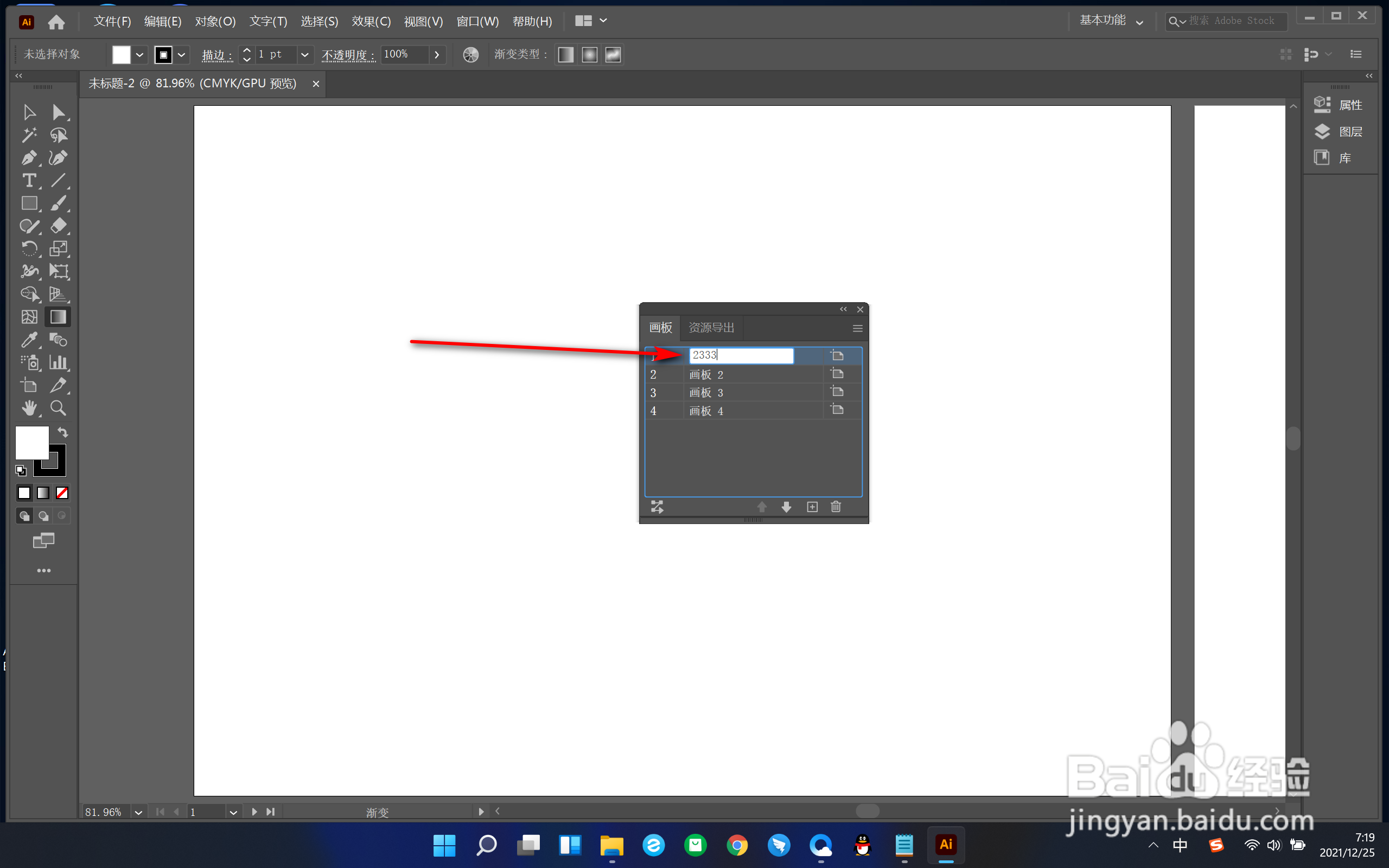The width and height of the screenshot is (1389, 868).
Task: Select the Zoom tool
Action: (x=58, y=408)
